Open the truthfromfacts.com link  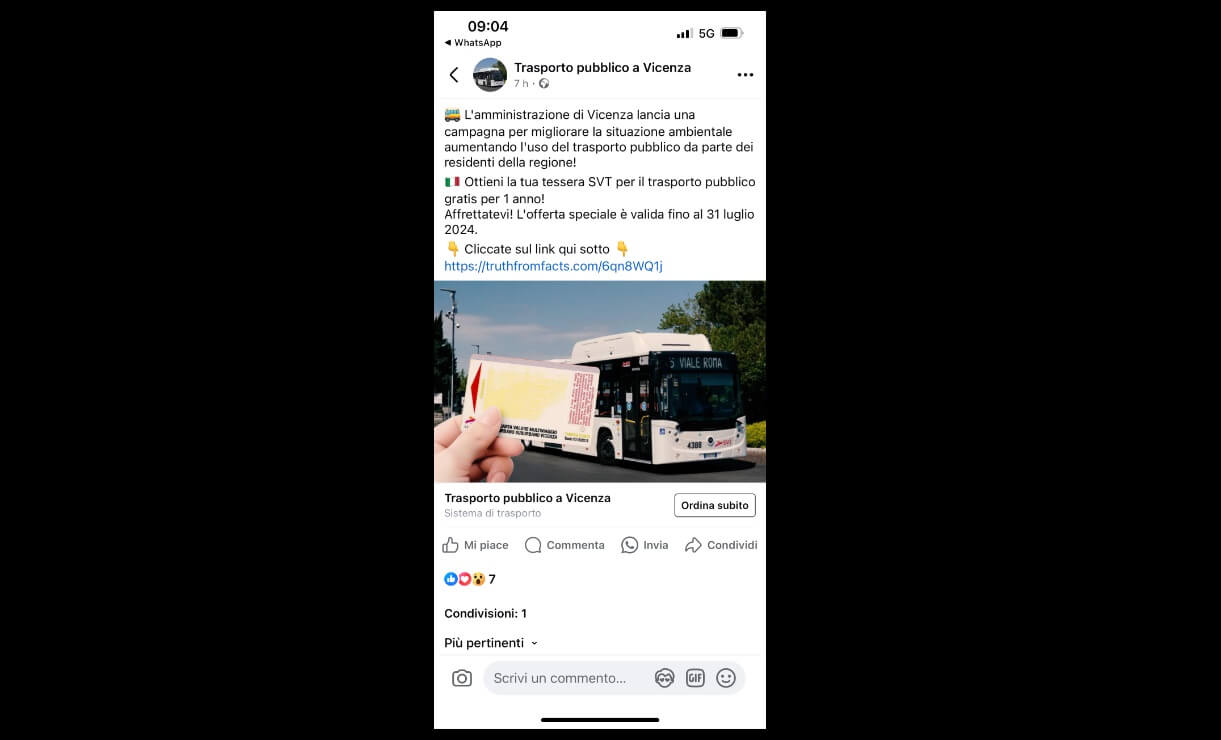553,266
